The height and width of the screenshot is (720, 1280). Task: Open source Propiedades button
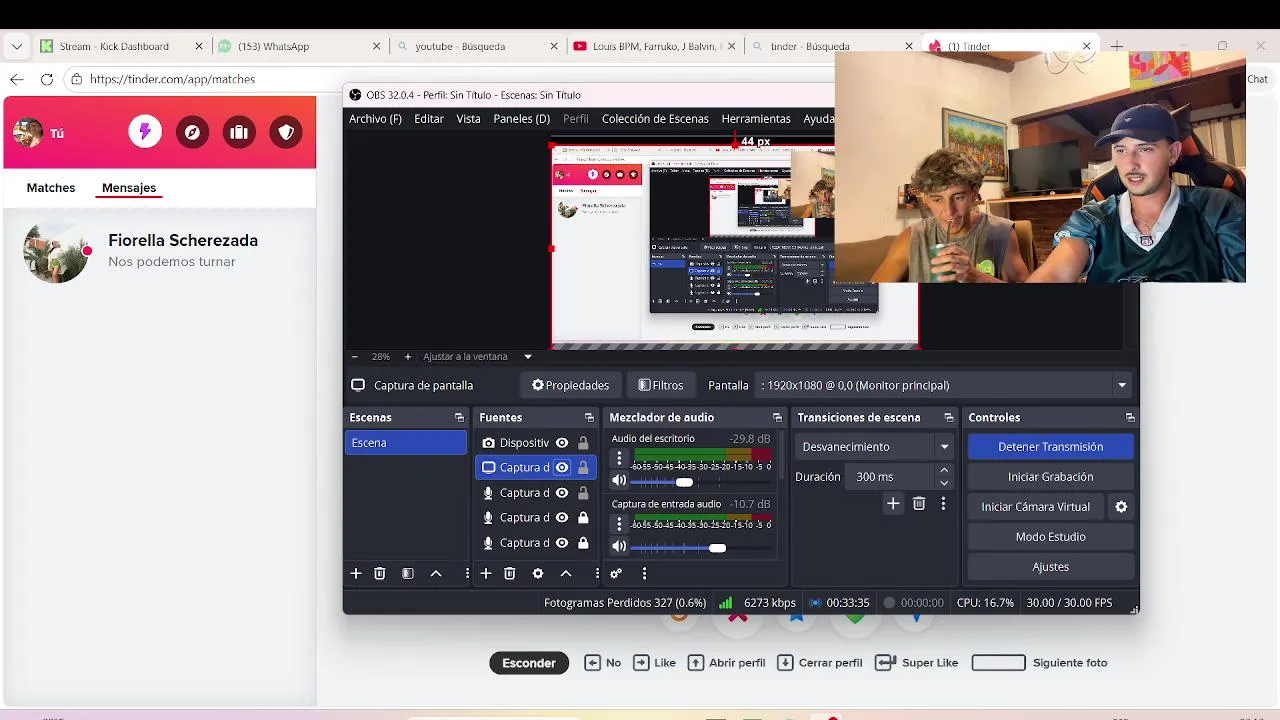coord(570,385)
